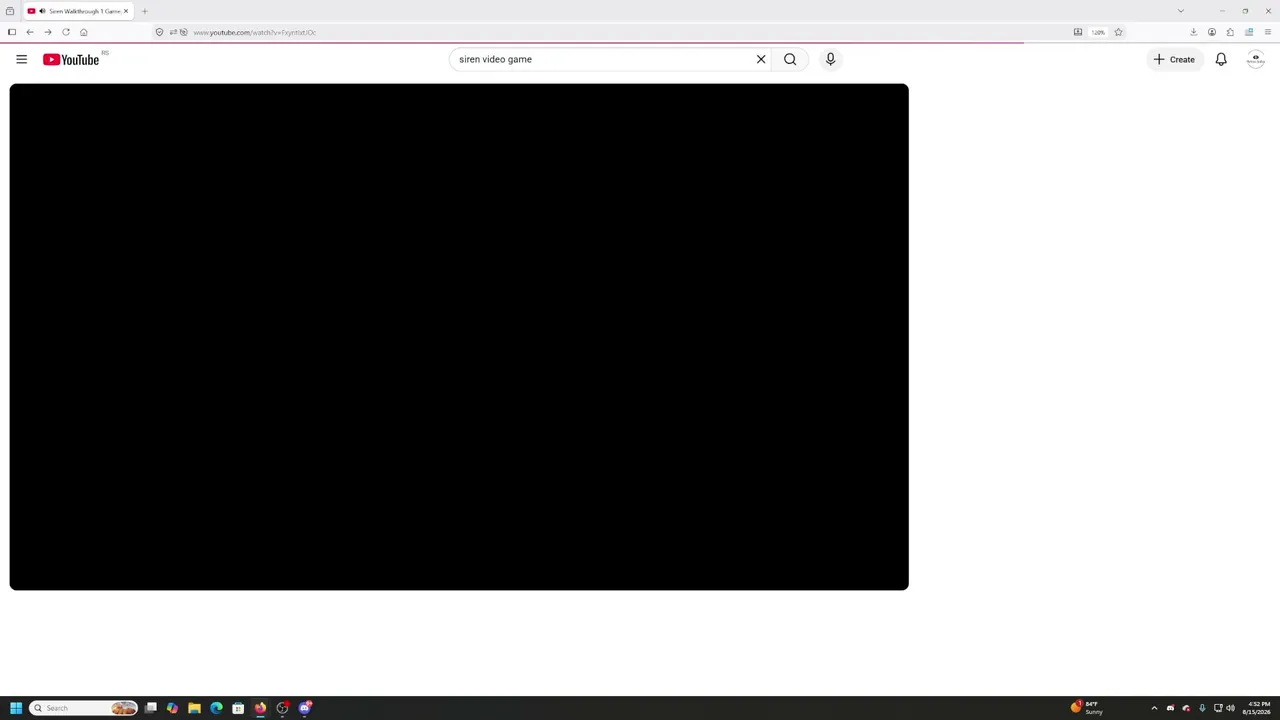Open YouTube notifications bell
This screenshot has width=1280, height=720.
click(1221, 59)
